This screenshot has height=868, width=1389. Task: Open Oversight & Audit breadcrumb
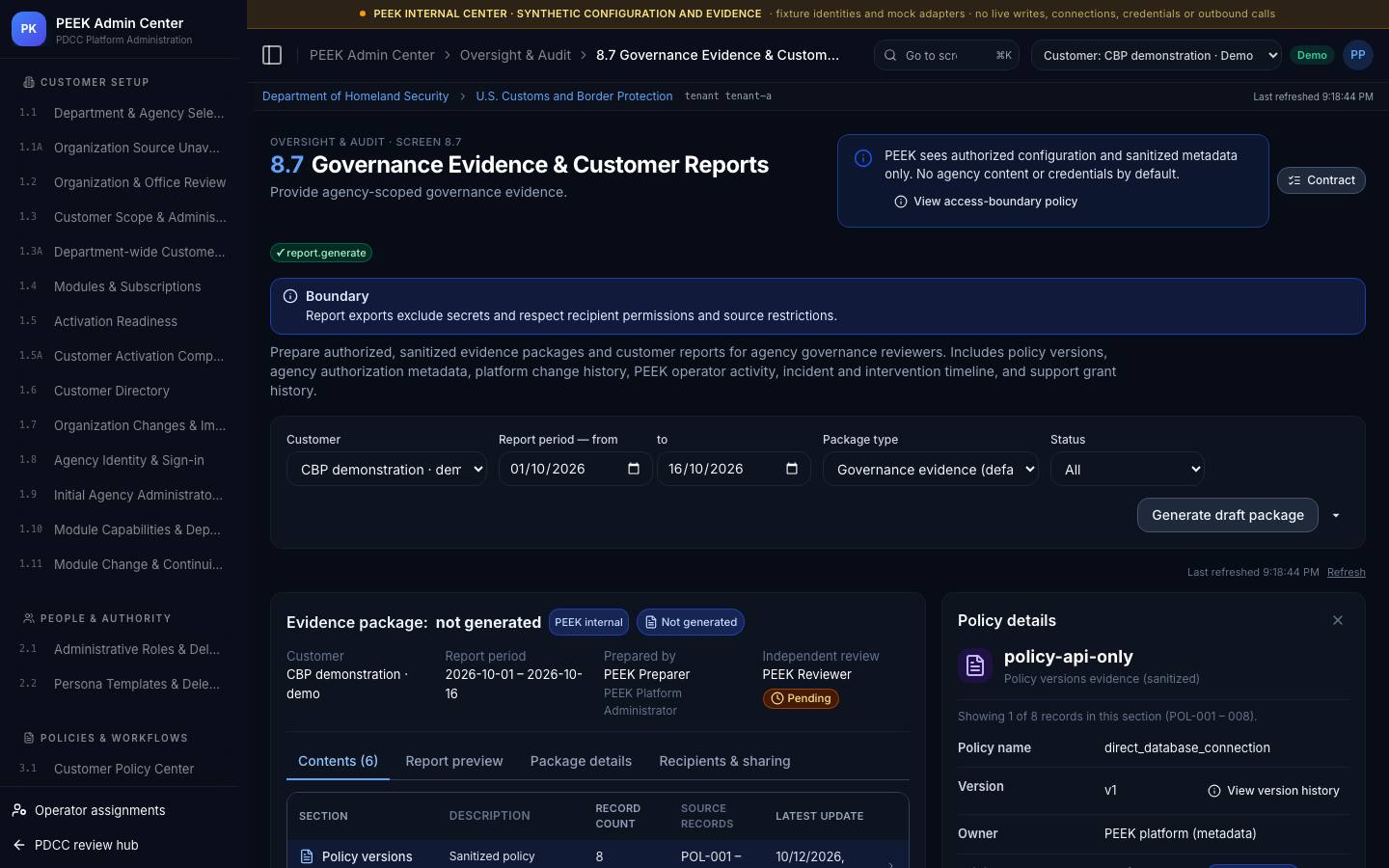click(x=515, y=55)
